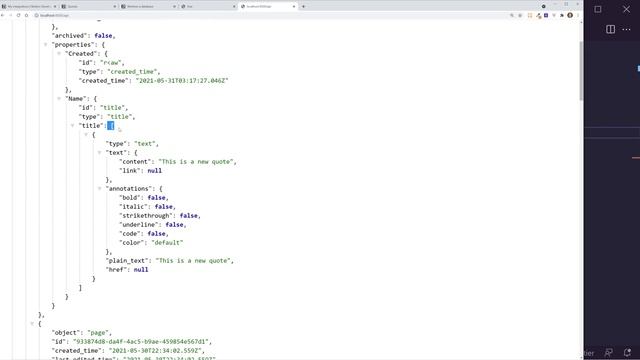Click the "created_time" type value
This screenshot has height=360, width=640.
[132, 71]
